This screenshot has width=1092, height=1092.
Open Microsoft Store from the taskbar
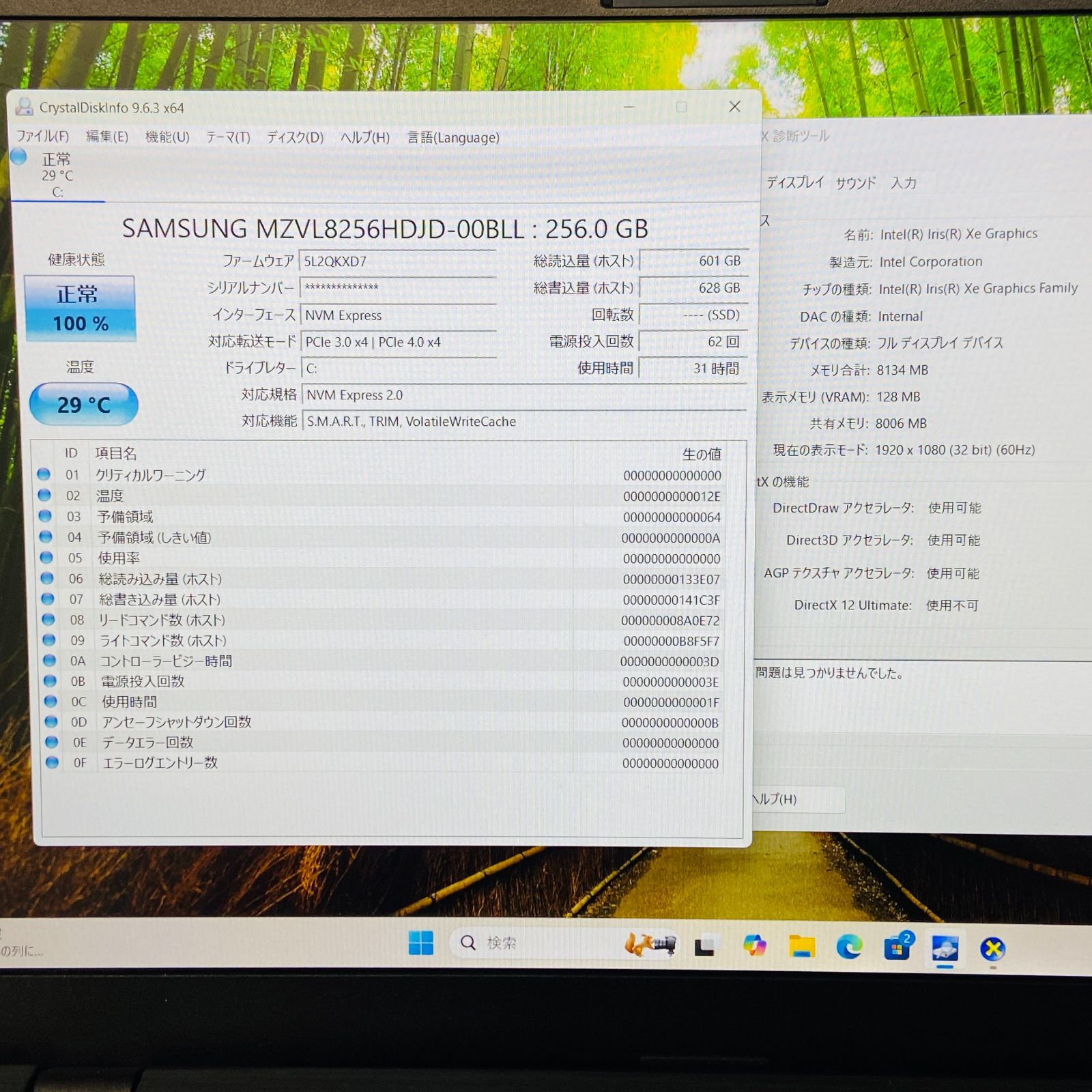pyautogui.click(x=897, y=948)
